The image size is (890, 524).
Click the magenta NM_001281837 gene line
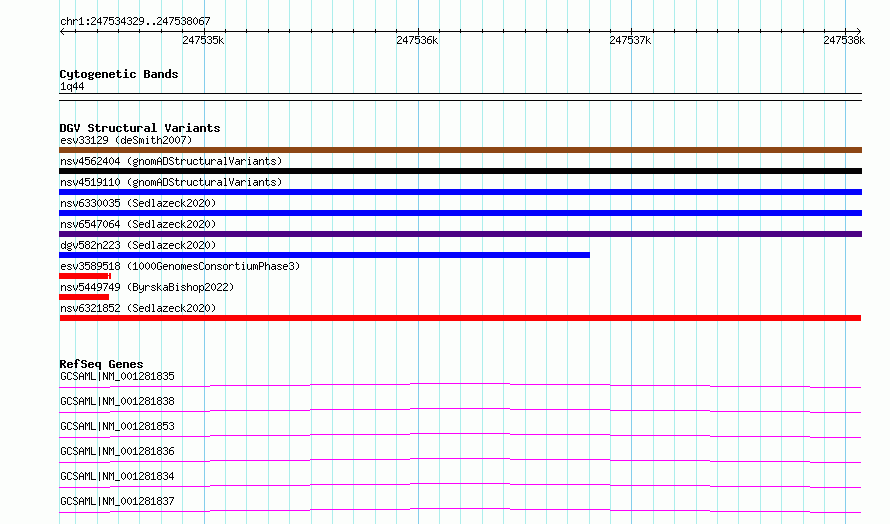click(460, 509)
